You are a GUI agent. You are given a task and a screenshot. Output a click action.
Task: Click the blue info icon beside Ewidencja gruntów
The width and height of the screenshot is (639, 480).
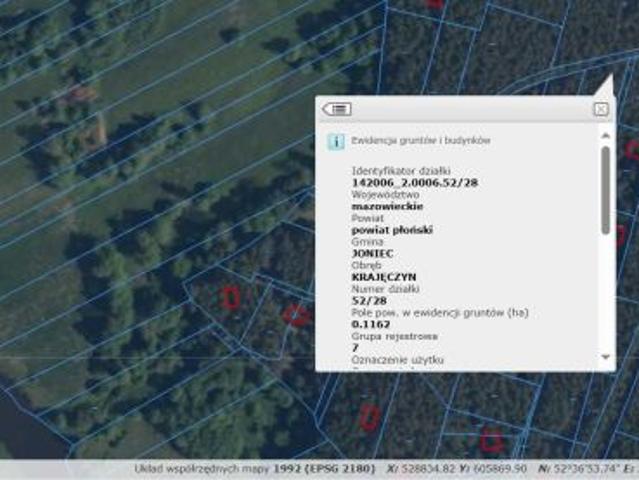(x=336, y=141)
